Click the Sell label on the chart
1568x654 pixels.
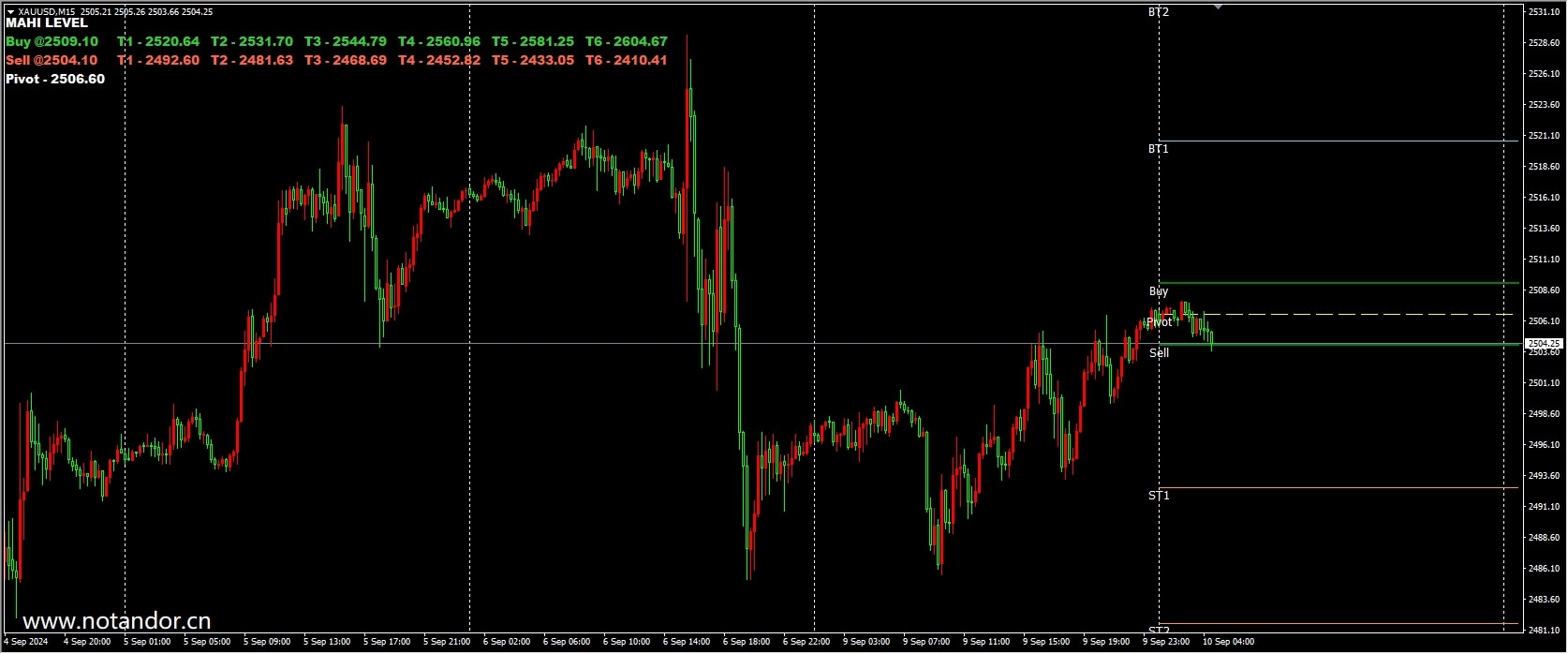pos(1159,353)
